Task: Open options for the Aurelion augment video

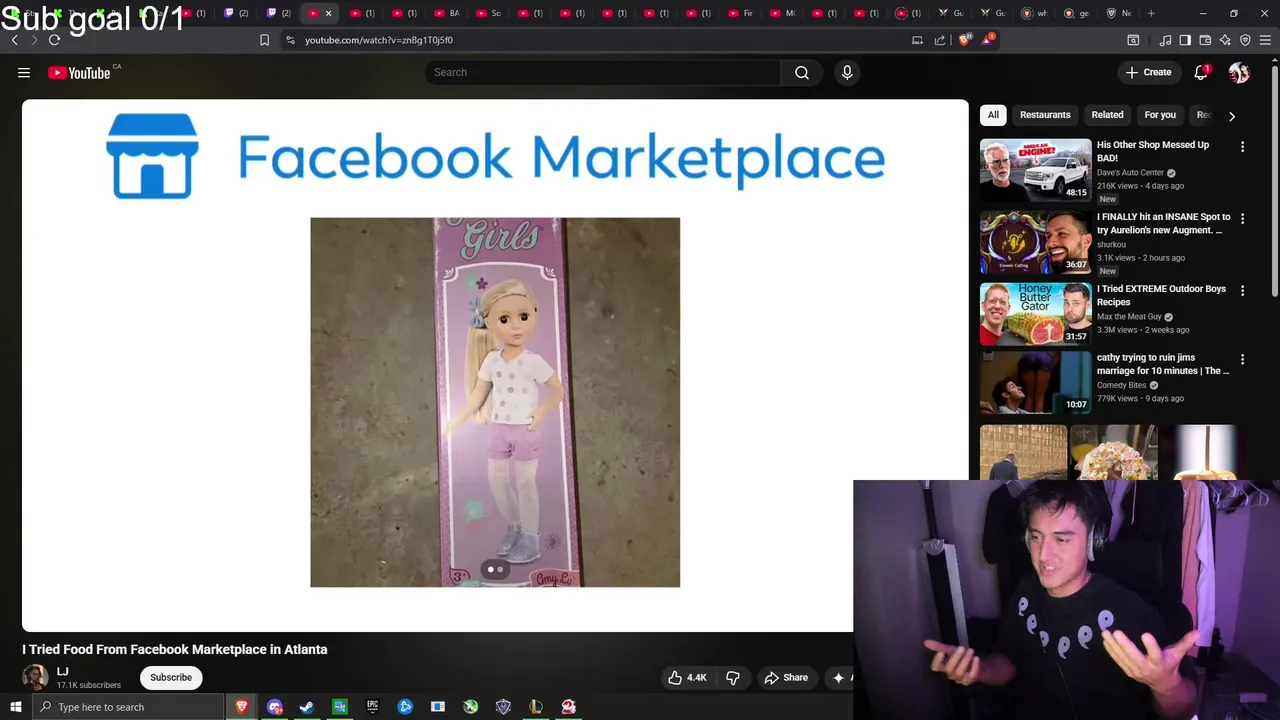Action: tap(1242, 219)
